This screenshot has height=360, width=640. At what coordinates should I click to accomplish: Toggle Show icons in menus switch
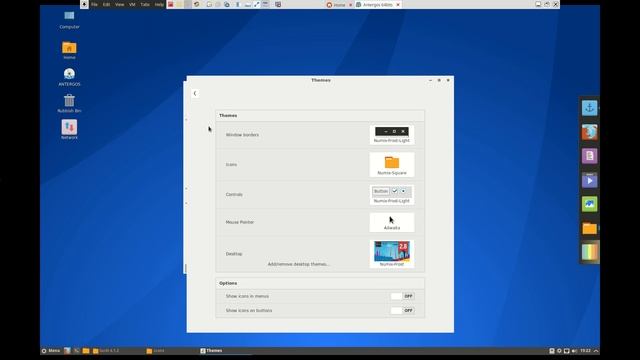(402, 296)
